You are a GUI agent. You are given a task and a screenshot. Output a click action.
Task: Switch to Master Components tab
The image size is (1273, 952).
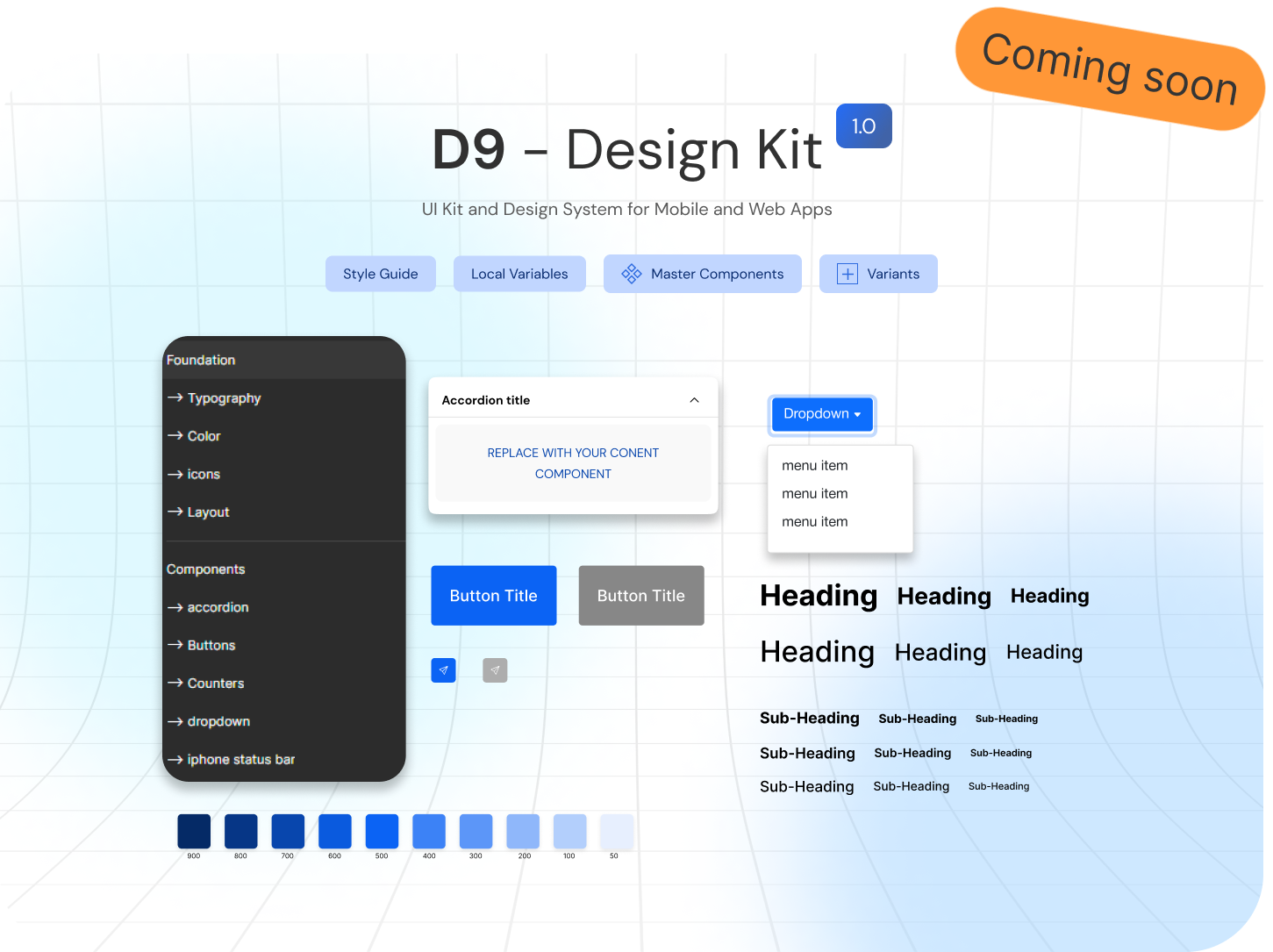point(703,274)
